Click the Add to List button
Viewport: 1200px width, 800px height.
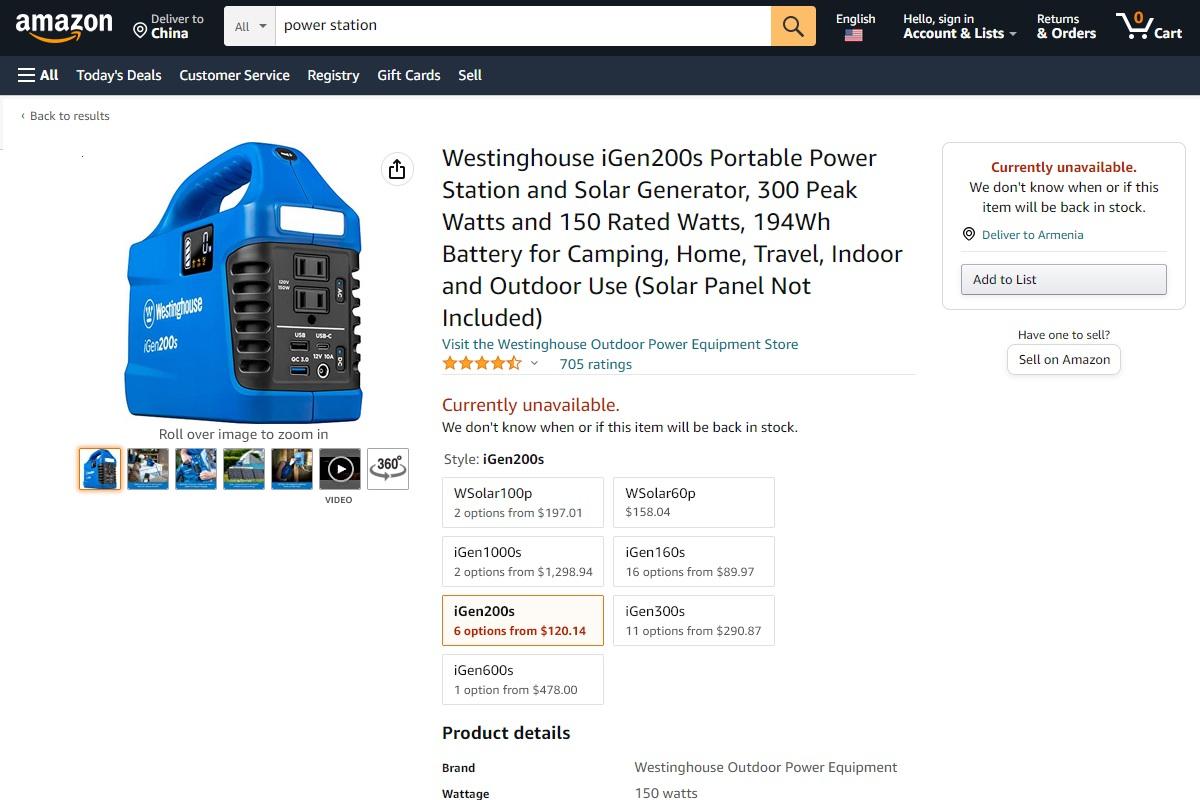[1064, 279]
